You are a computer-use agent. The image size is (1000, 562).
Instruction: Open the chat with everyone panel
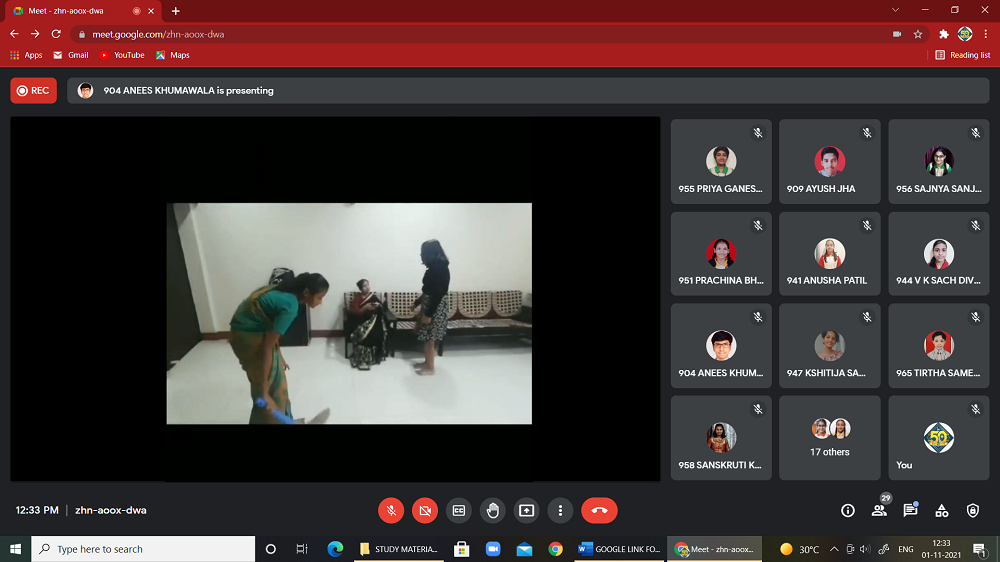(x=910, y=510)
